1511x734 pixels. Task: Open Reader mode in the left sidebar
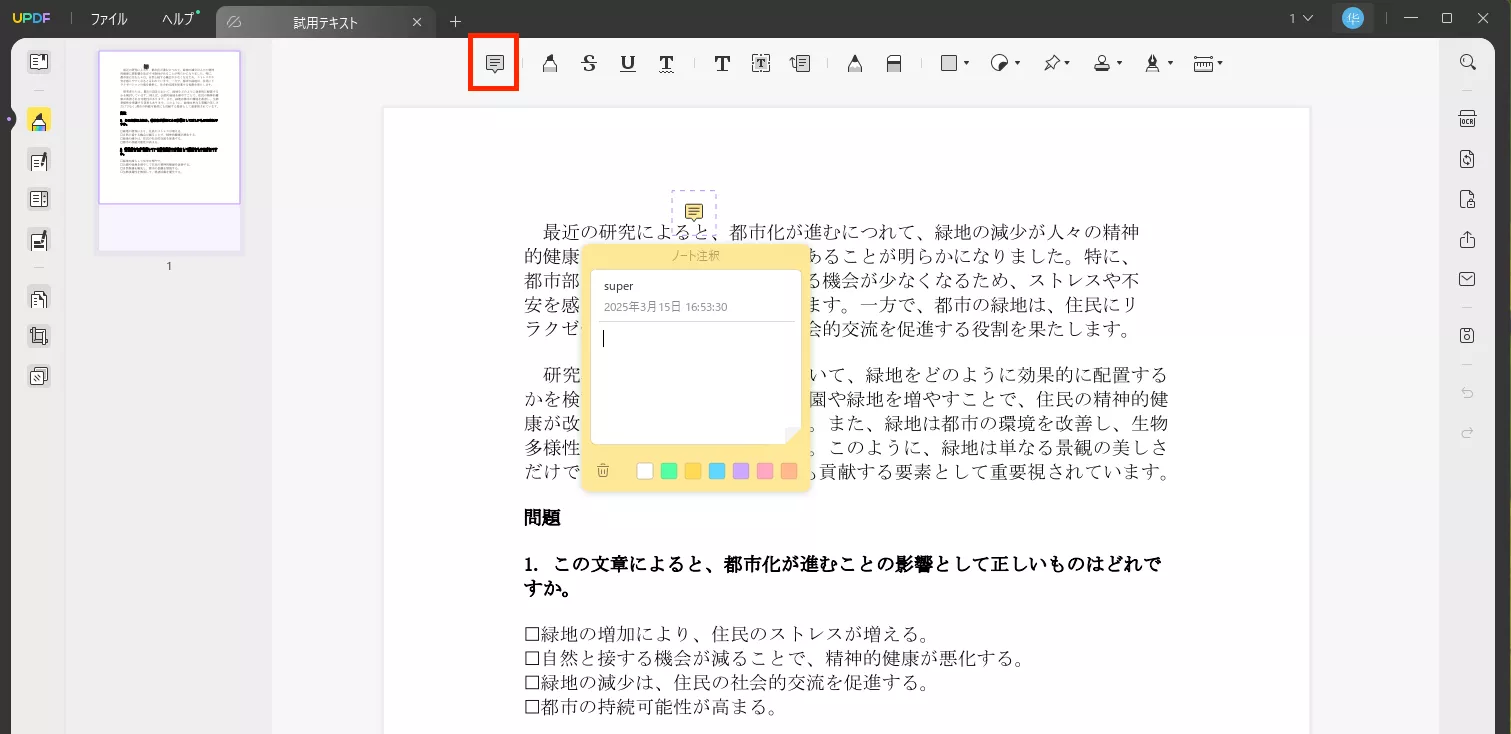(39, 62)
